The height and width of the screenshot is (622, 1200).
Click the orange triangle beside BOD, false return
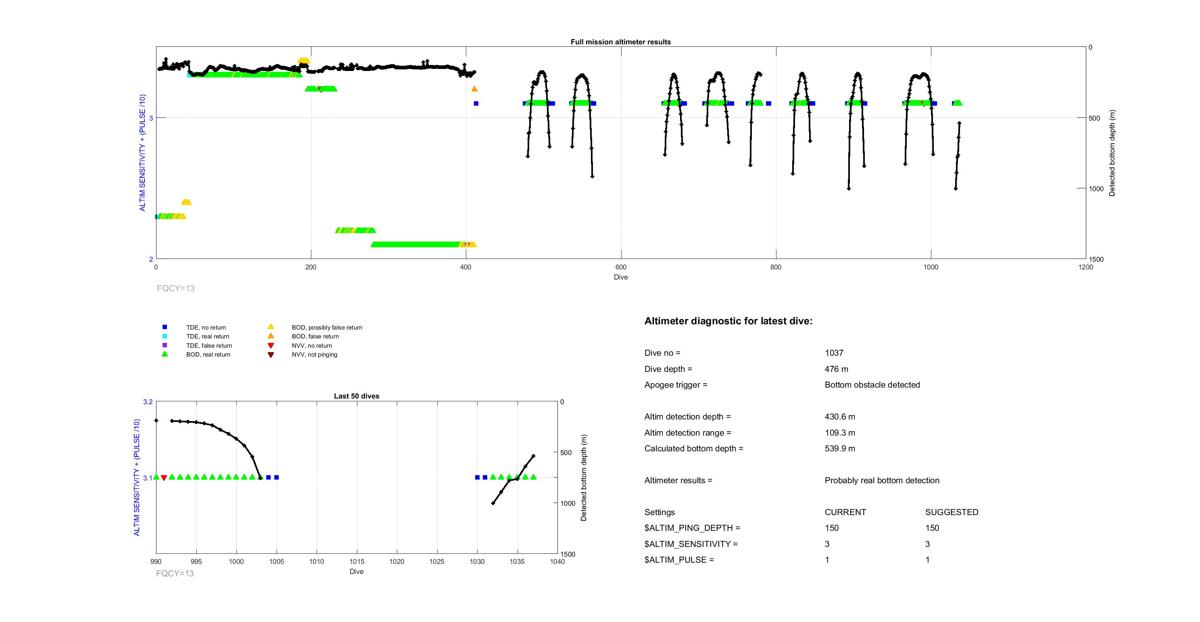[x=270, y=336]
